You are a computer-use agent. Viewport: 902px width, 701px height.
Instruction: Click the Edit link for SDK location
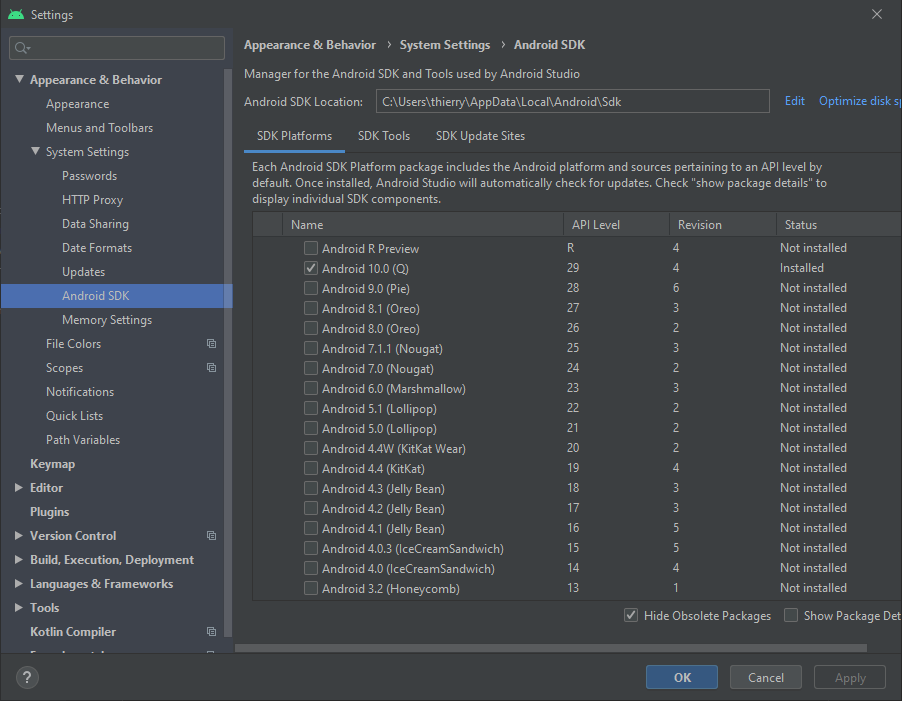point(794,101)
